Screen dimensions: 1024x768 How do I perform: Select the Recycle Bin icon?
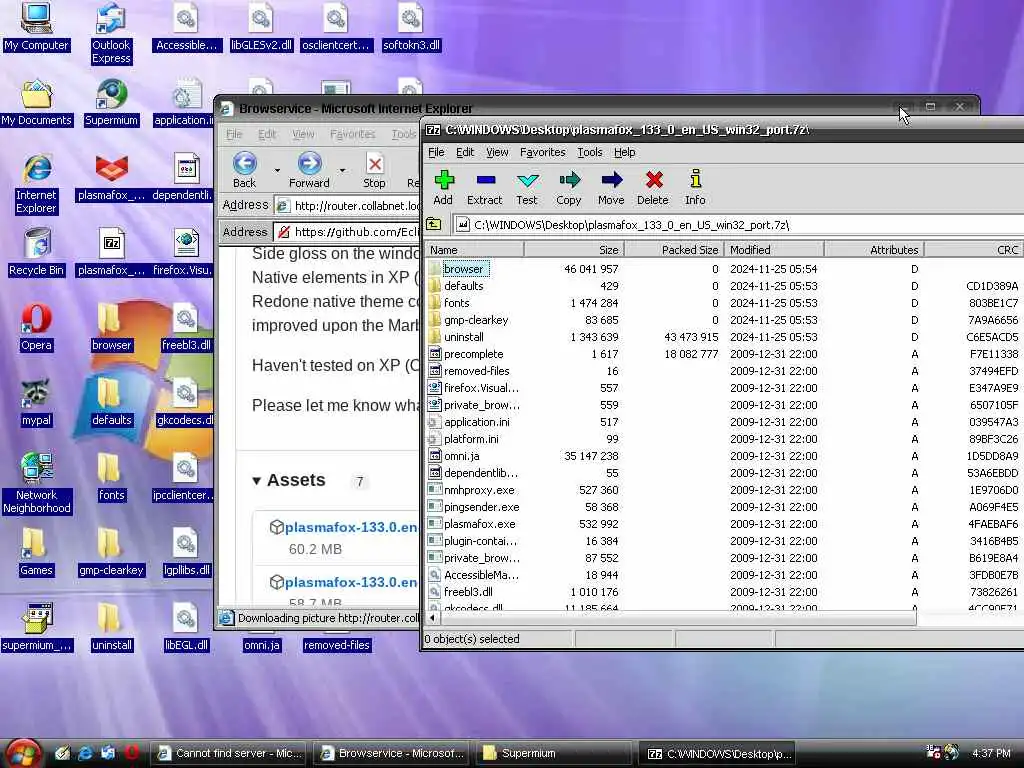coord(36,252)
